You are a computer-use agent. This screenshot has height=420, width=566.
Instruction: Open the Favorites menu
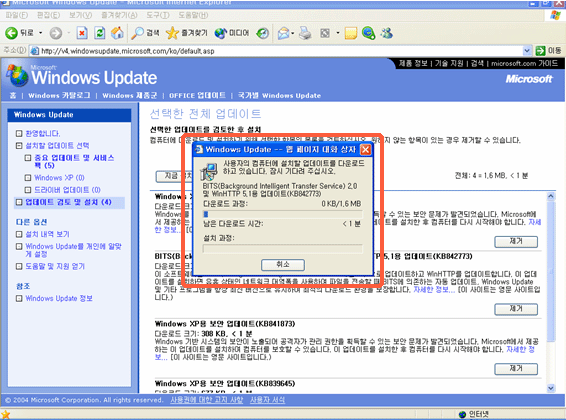click(119, 15)
